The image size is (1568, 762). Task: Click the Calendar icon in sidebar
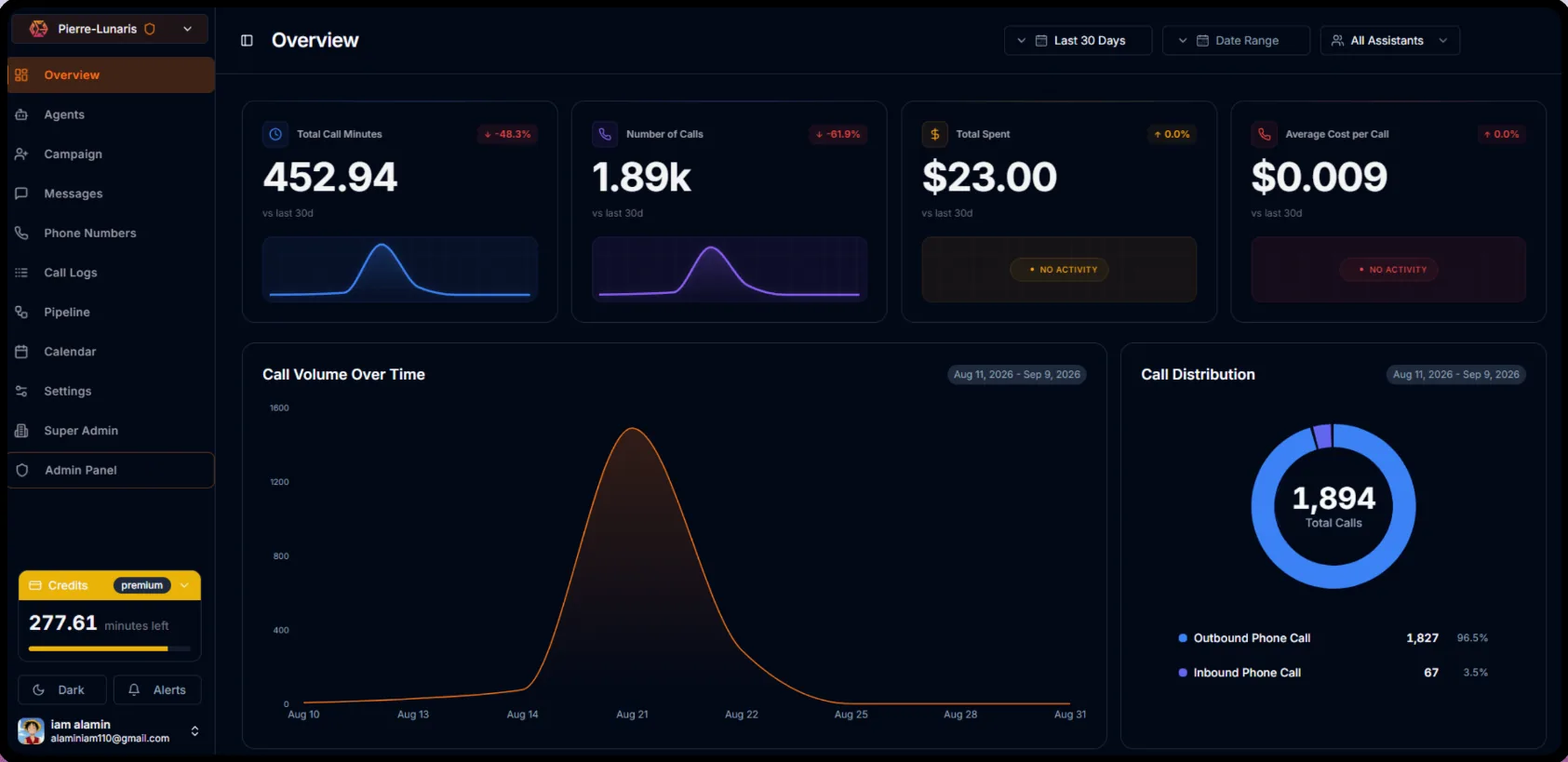tap(21, 352)
